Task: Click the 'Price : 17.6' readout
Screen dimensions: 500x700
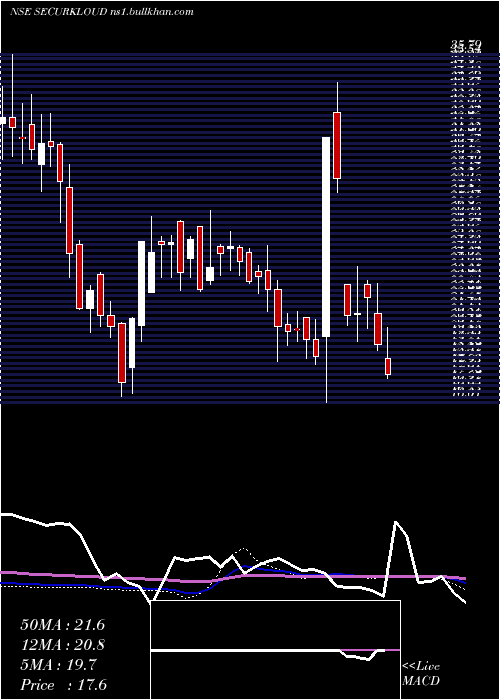Action: 63,685
